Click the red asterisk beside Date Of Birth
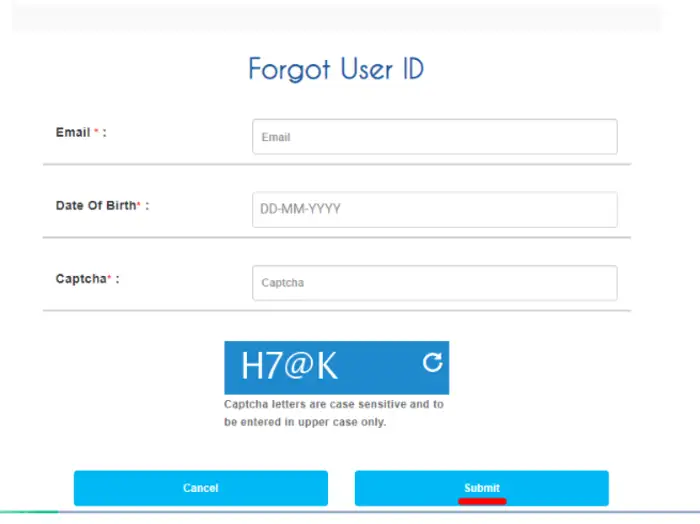The width and height of the screenshot is (700, 524). click(x=139, y=205)
